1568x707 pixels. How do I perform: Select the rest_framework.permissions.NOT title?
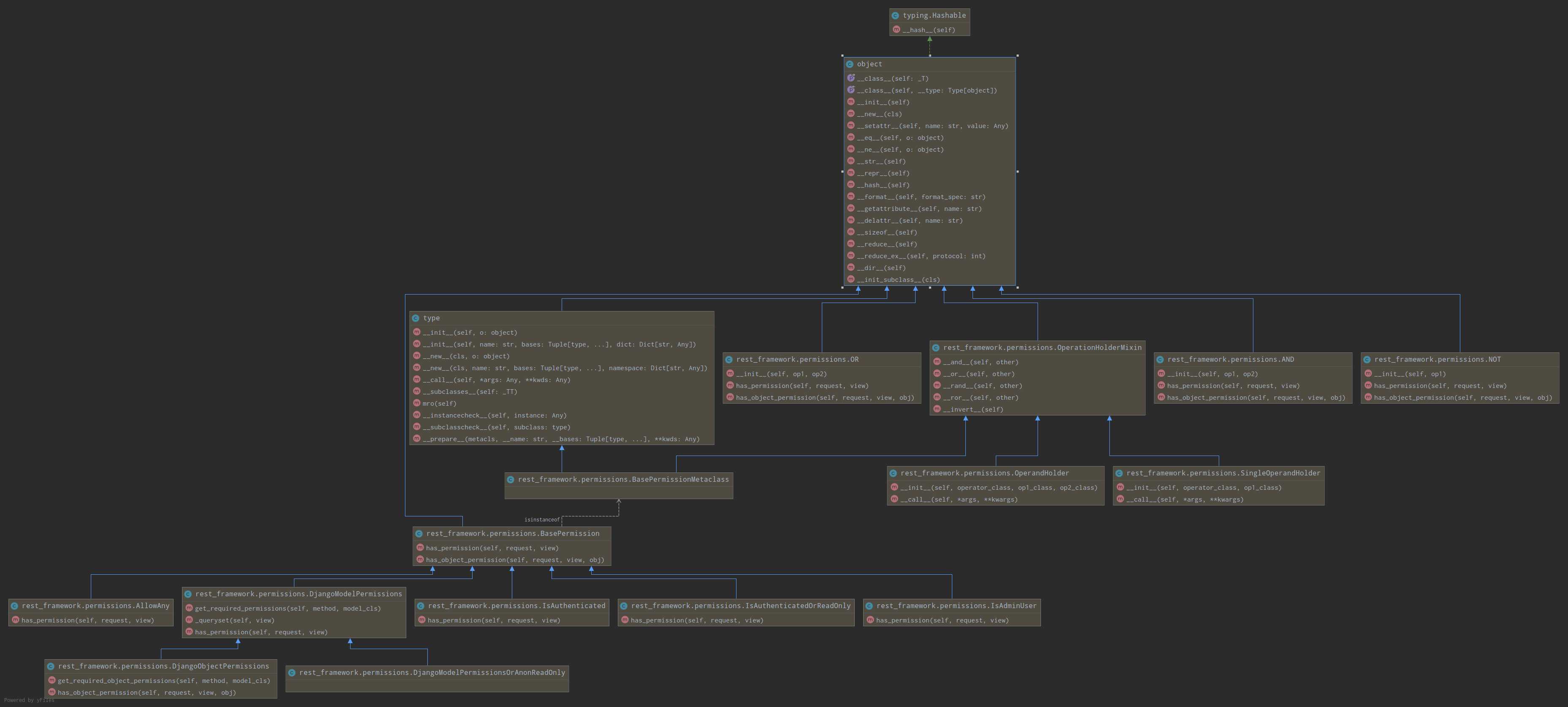click(1438, 359)
